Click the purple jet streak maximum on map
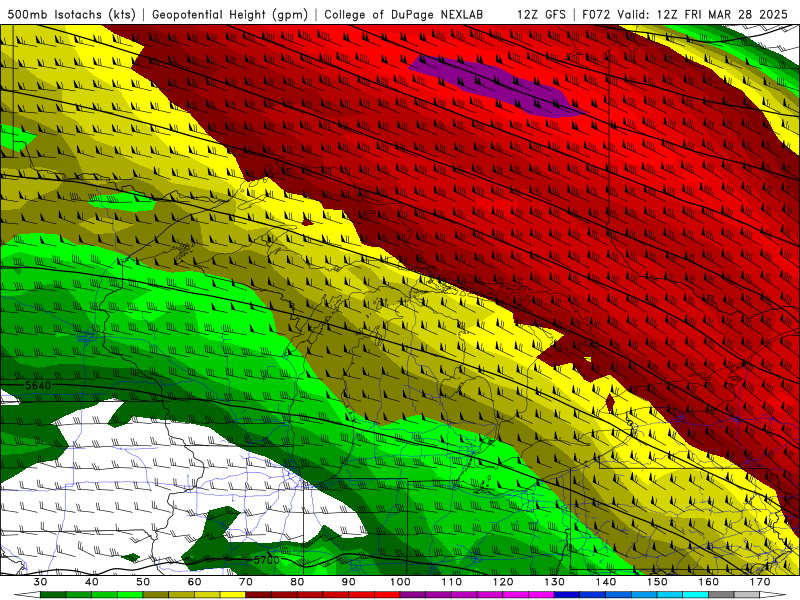This screenshot has height=600, width=800. pyautogui.click(x=497, y=87)
